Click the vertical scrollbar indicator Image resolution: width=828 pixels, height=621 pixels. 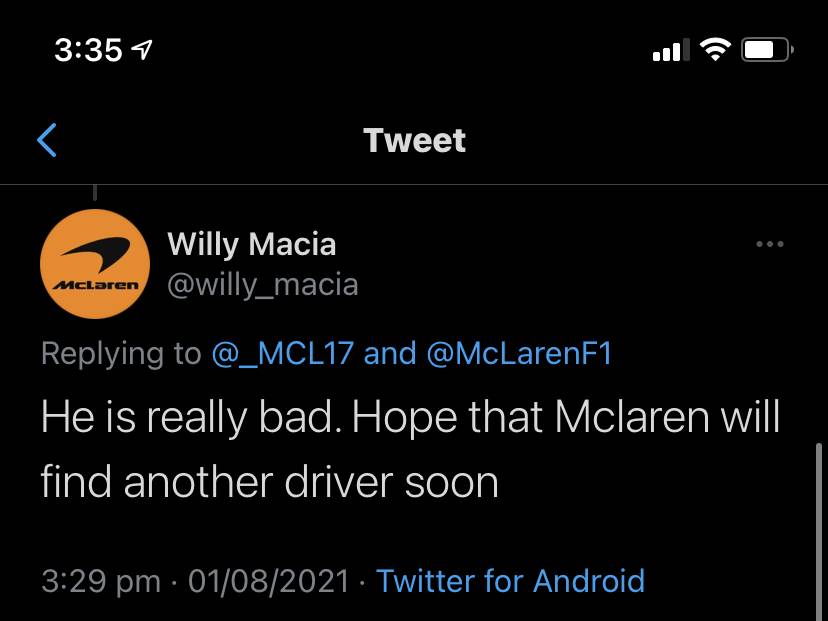pos(818,532)
